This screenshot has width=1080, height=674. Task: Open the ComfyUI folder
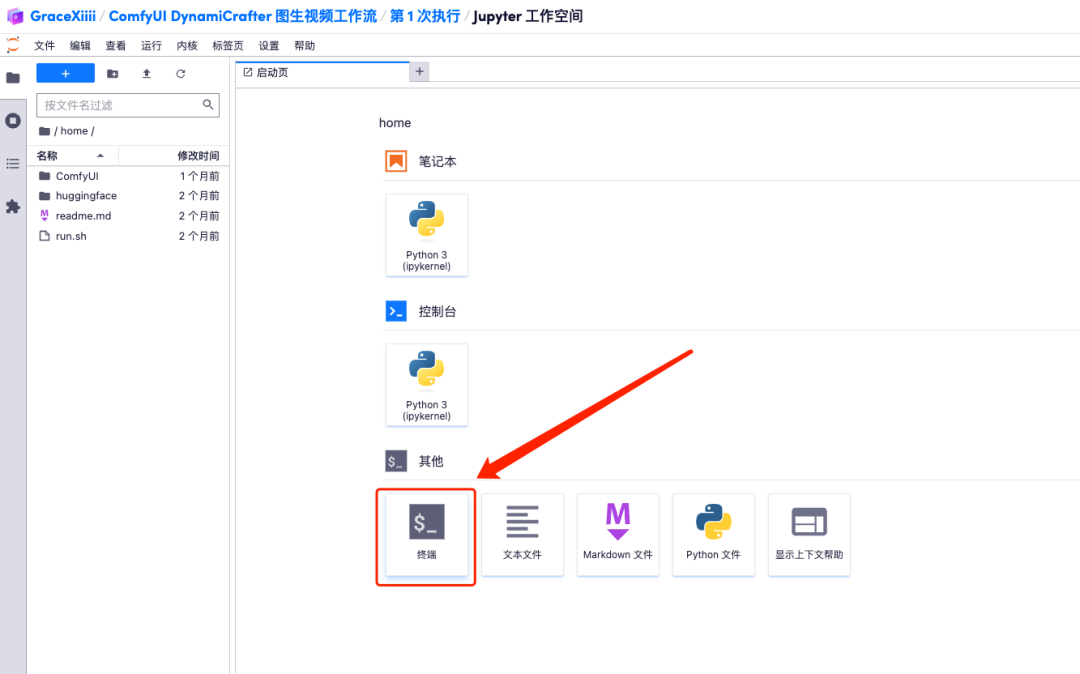pyautogui.click(x=77, y=176)
